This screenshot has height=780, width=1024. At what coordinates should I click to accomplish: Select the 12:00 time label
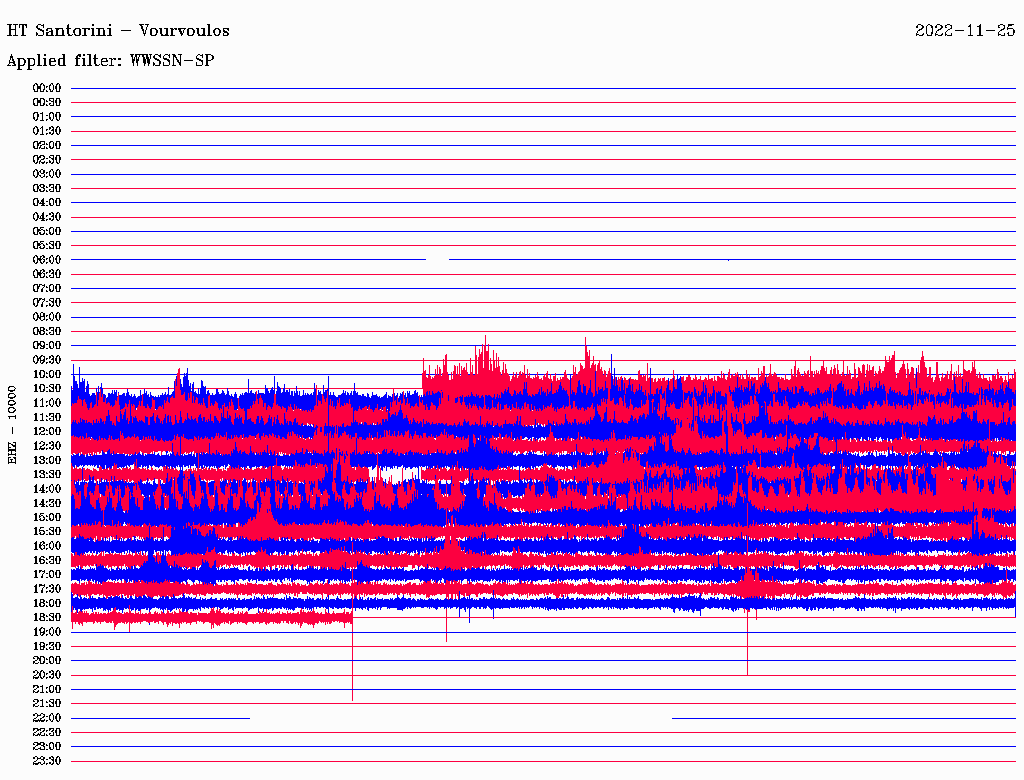pyautogui.click(x=47, y=431)
